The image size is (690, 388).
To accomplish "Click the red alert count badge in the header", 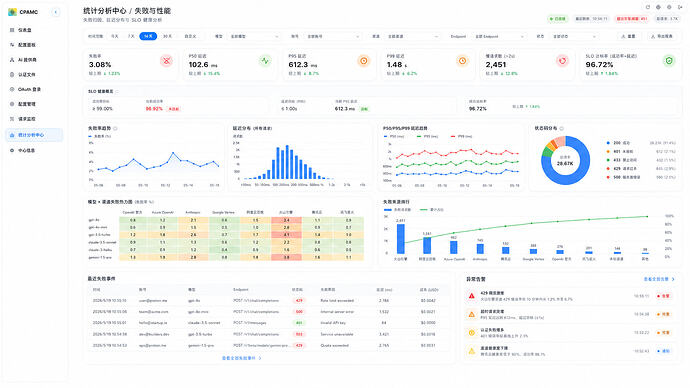I will 631,19.
